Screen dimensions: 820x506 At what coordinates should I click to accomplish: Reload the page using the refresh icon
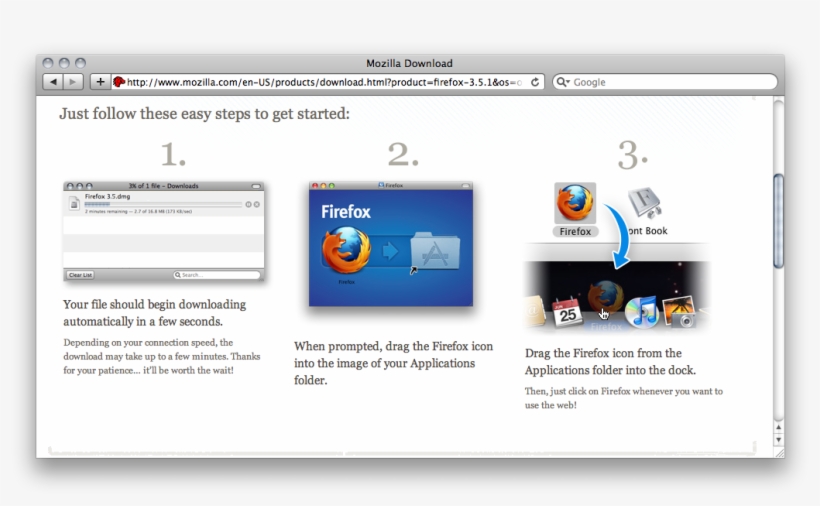tap(534, 82)
